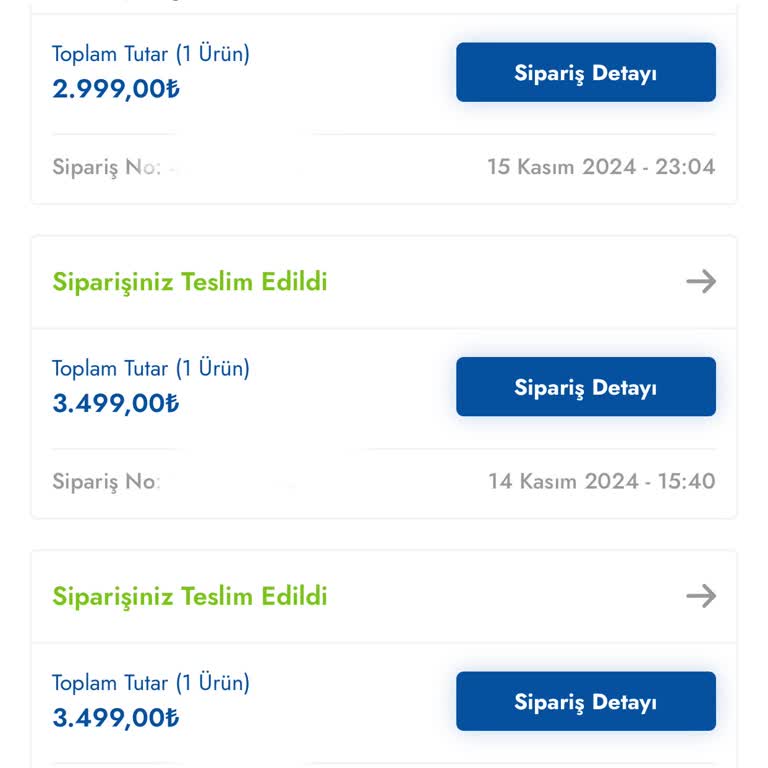
Task: Tap 'Toplam Tutar' label on the bottom-most card
Action: tap(110, 684)
